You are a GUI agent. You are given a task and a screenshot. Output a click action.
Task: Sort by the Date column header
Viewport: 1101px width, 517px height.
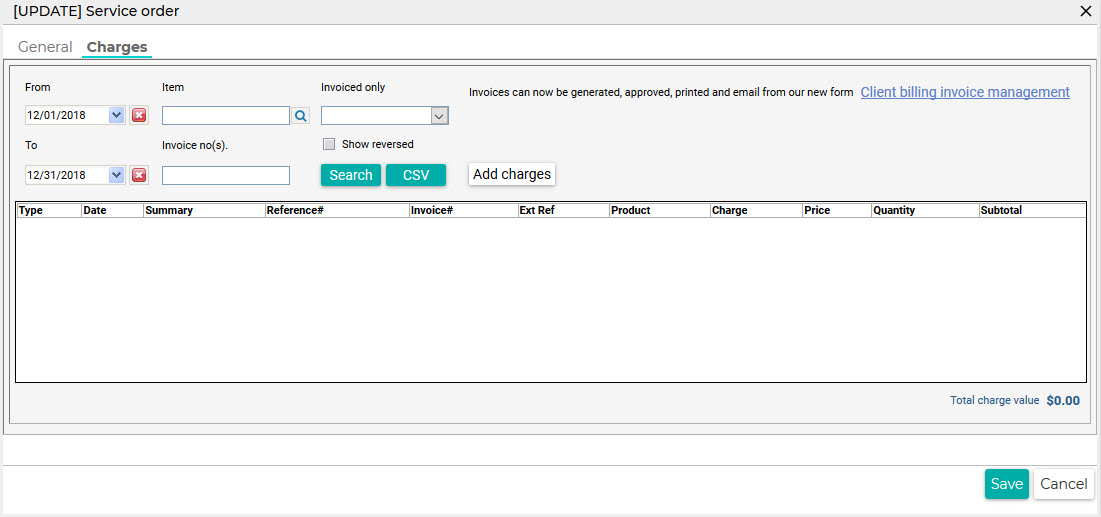point(112,210)
